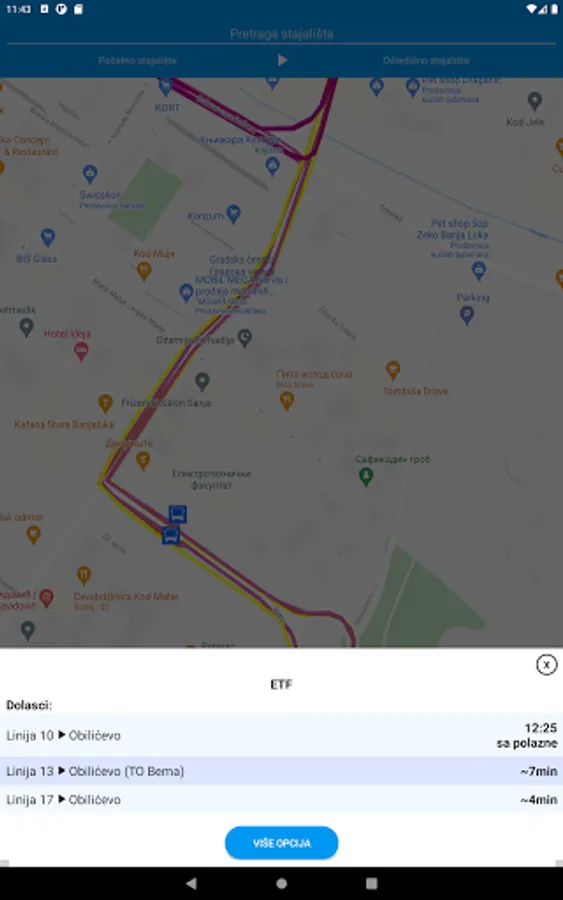Click the Više opcija button

[281, 843]
